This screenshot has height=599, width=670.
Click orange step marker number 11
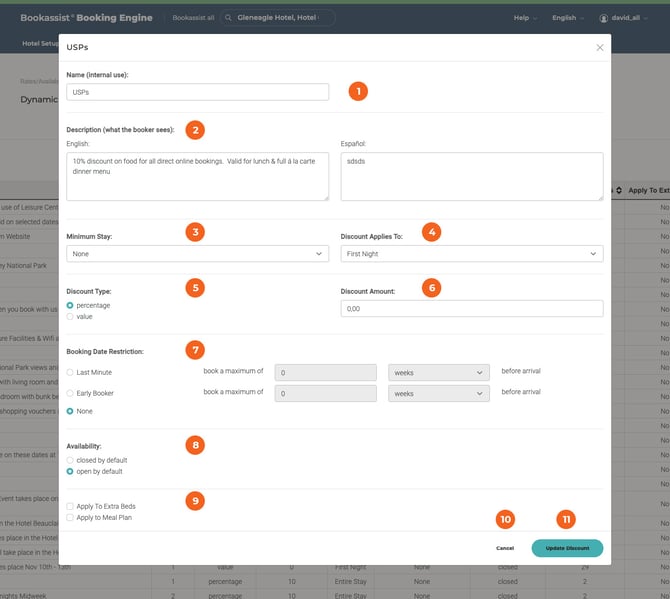567,519
